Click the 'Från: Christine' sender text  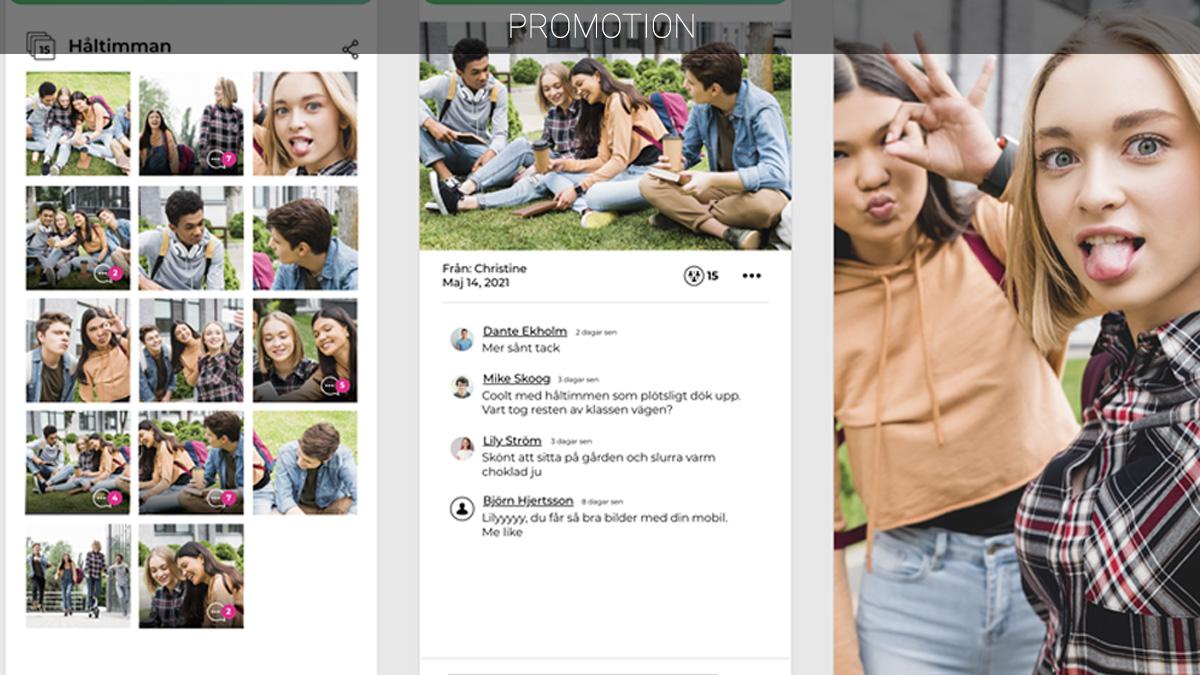tap(484, 269)
